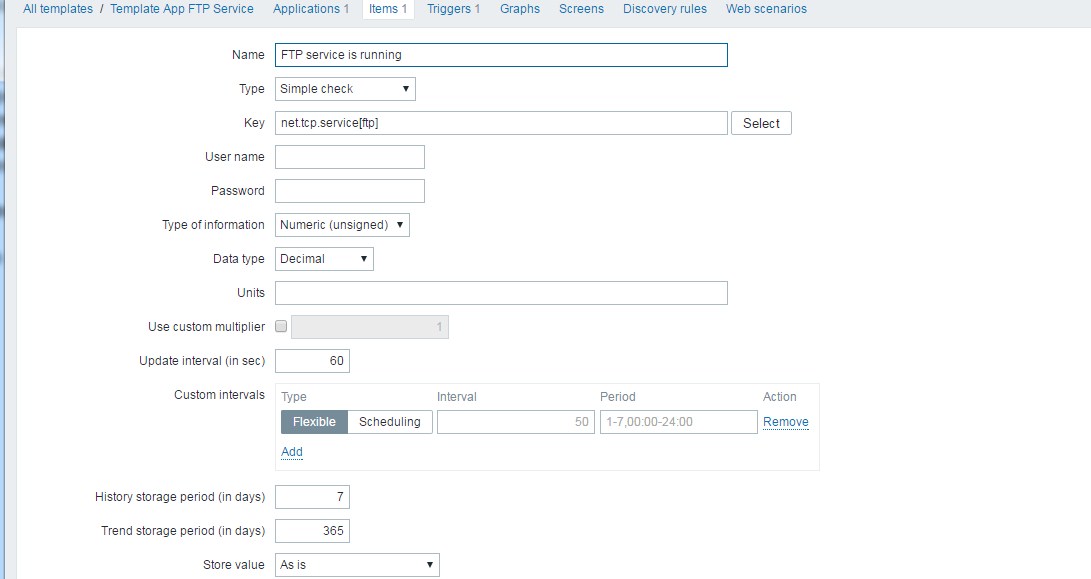Open the Data type dropdown showing Decimal
Image resolution: width=1091 pixels, height=579 pixels.
coord(324,259)
